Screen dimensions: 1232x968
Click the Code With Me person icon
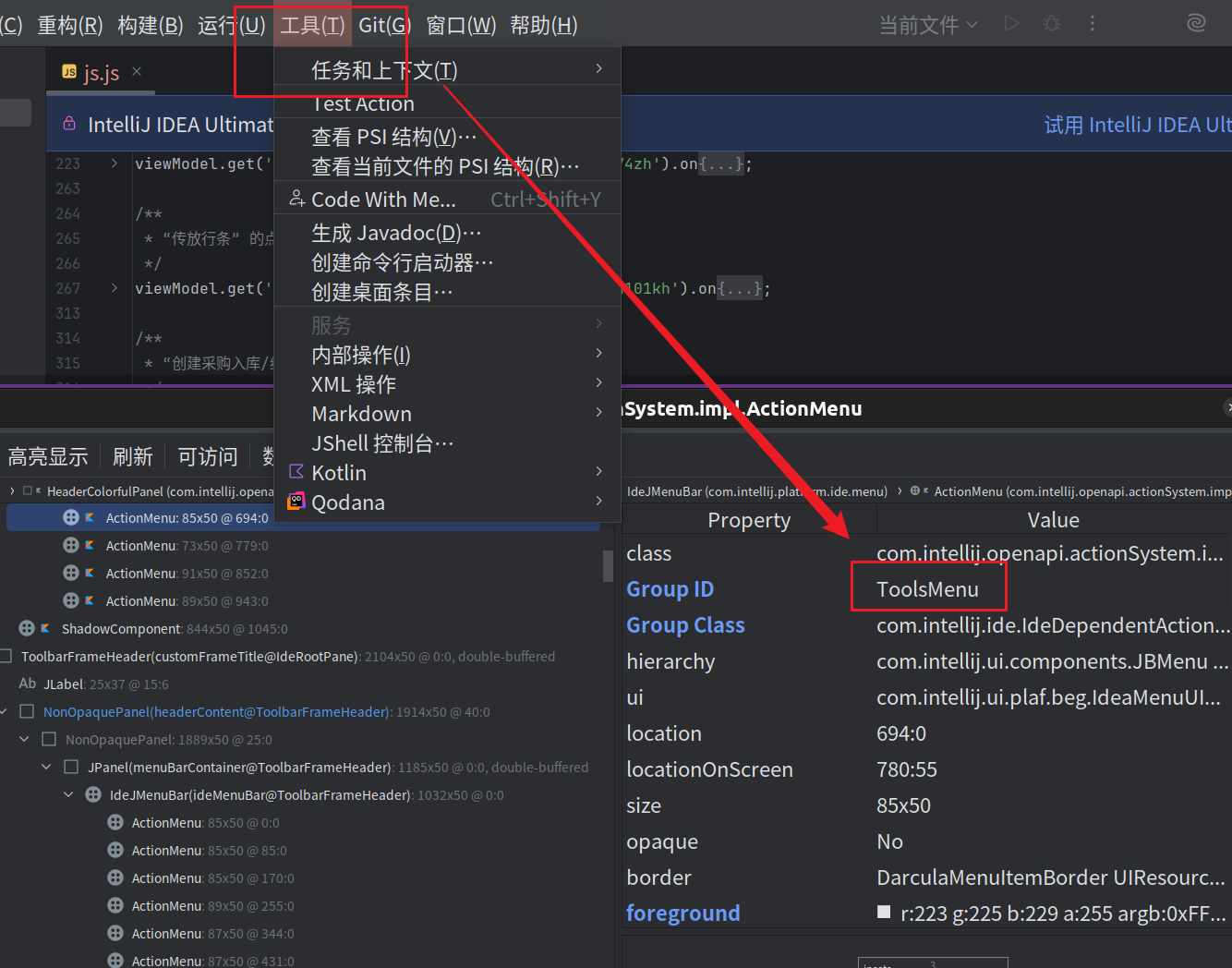pyautogui.click(x=296, y=199)
